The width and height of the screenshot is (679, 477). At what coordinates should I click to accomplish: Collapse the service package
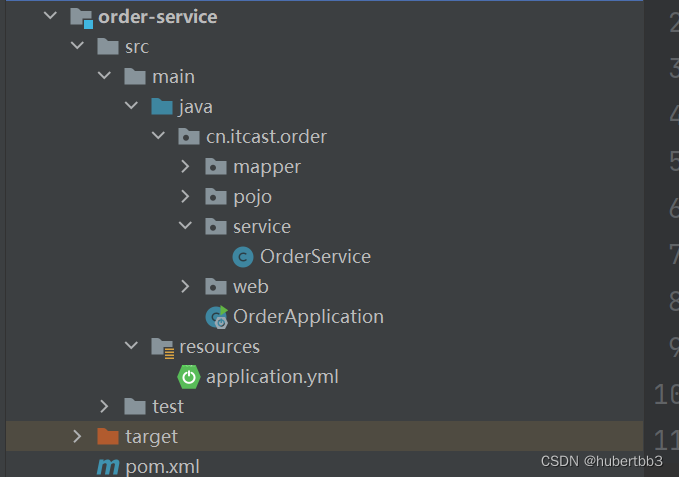pos(185,225)
